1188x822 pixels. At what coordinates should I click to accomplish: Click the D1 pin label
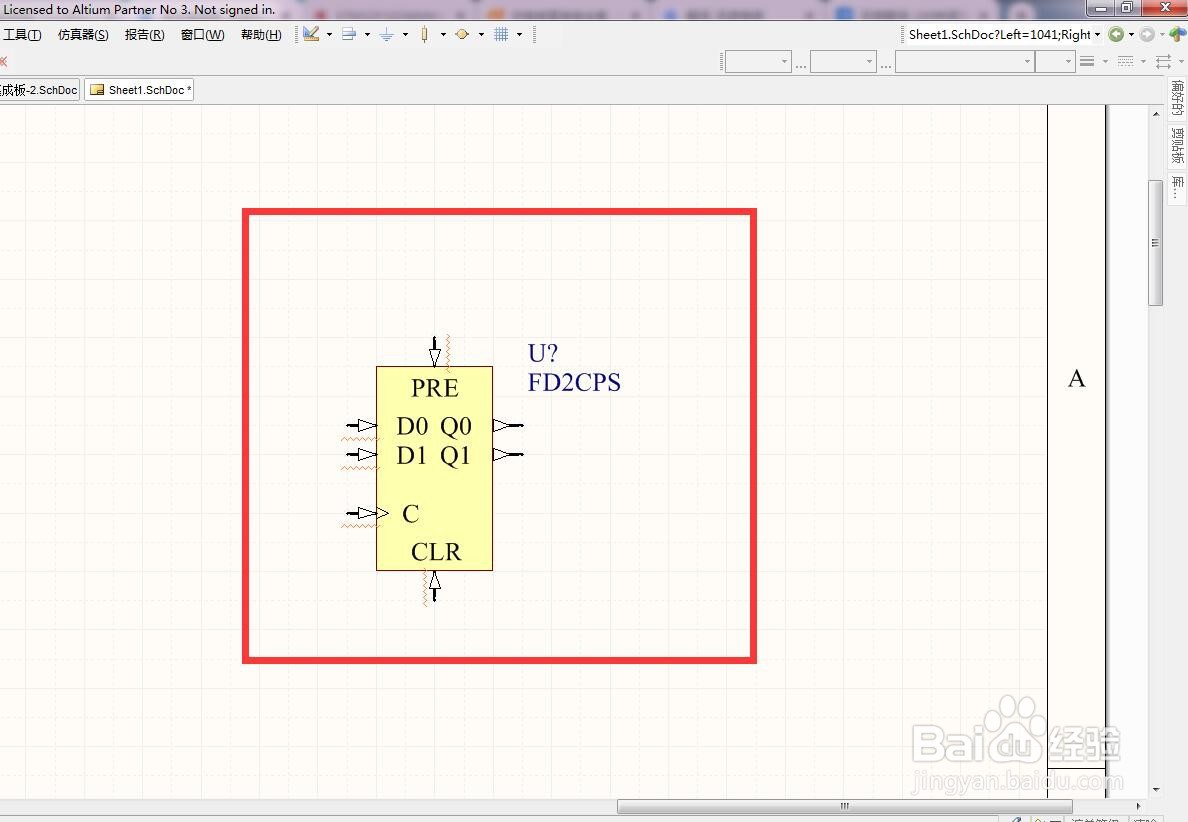411,455
